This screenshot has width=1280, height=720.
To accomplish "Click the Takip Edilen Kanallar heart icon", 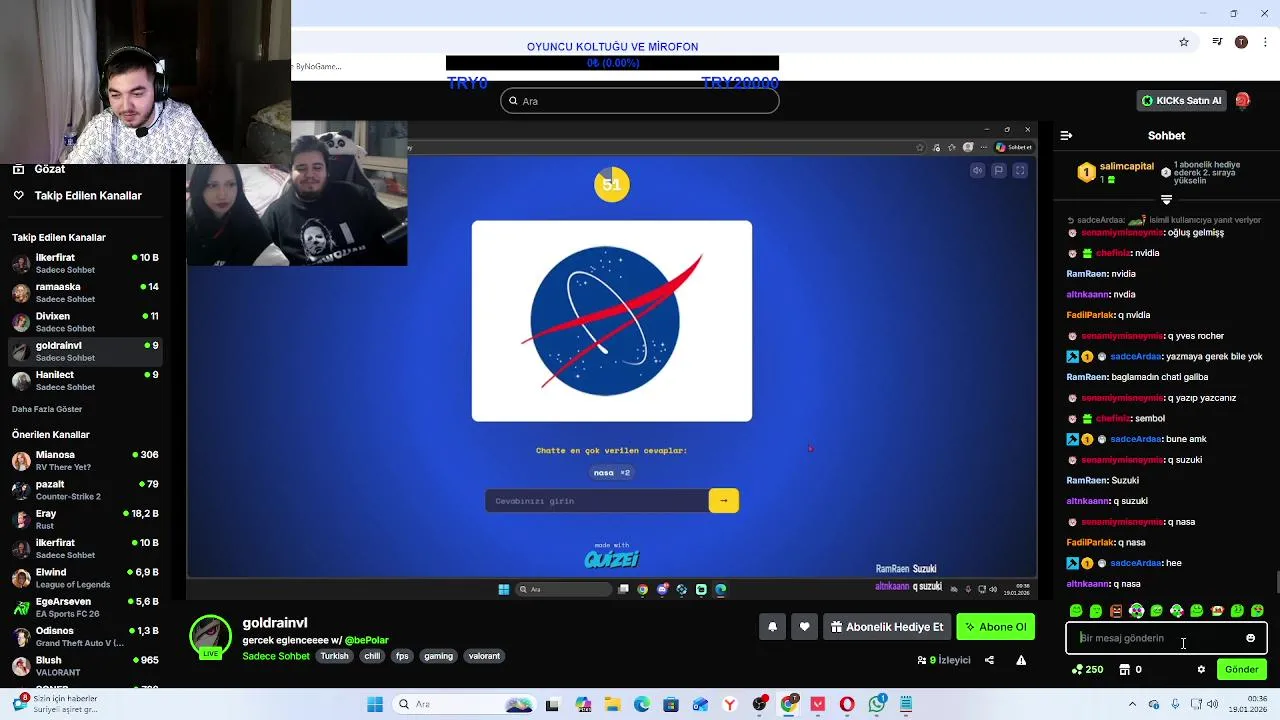I will pos(18,195).
